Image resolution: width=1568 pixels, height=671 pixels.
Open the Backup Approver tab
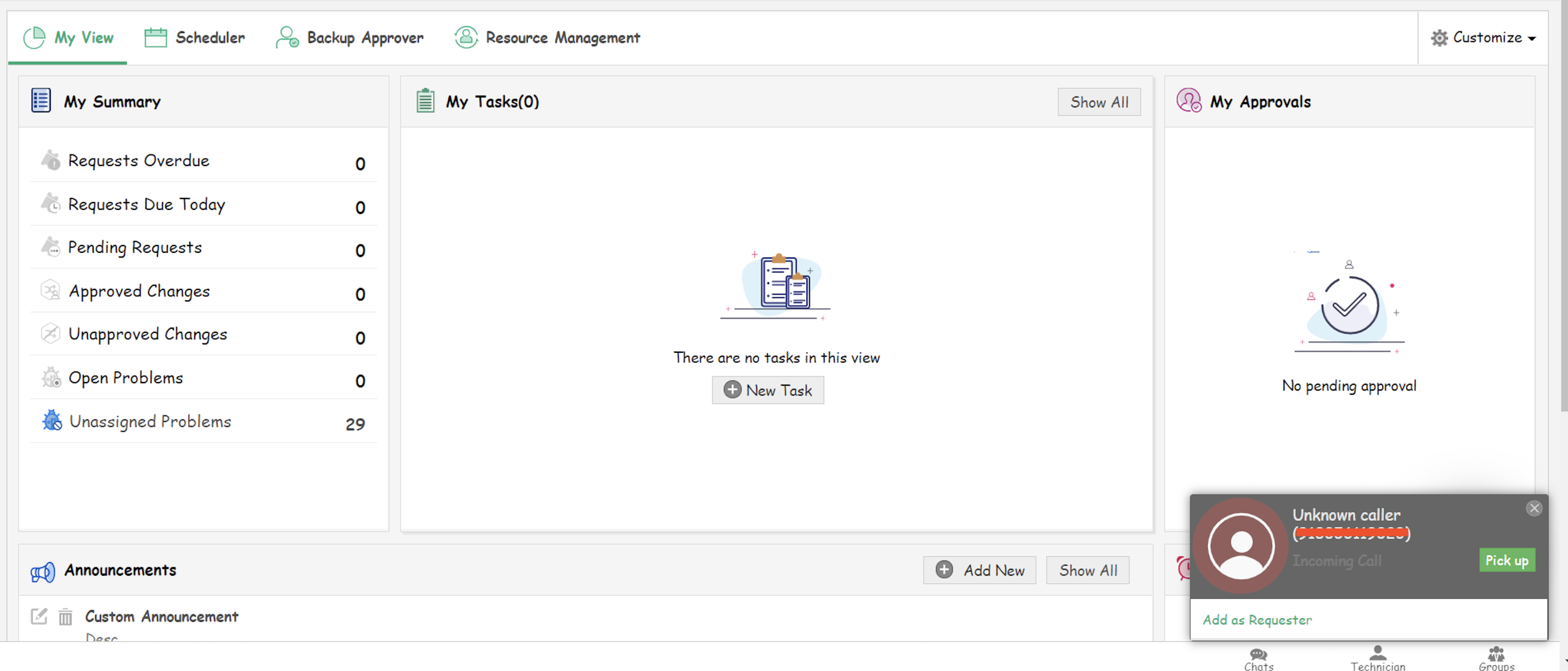tap(349, 38)
